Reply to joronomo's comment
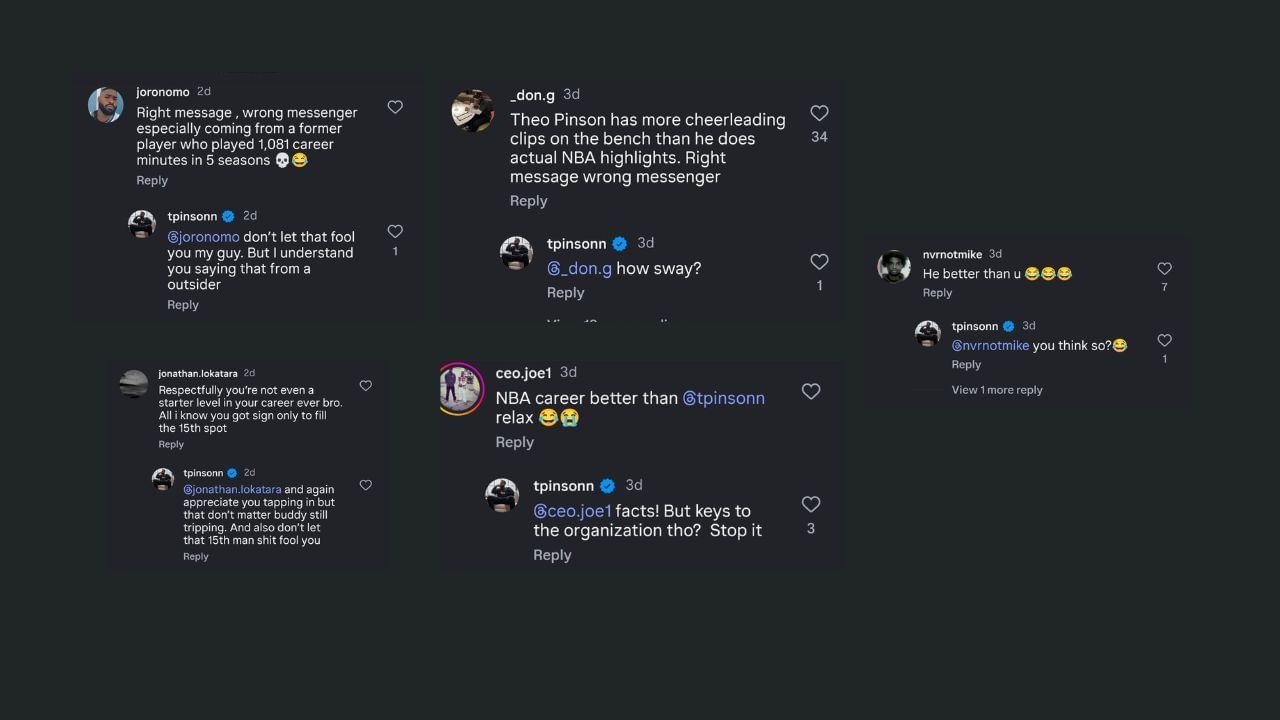This screenshot has height=720, width=1280. point(152,181)
